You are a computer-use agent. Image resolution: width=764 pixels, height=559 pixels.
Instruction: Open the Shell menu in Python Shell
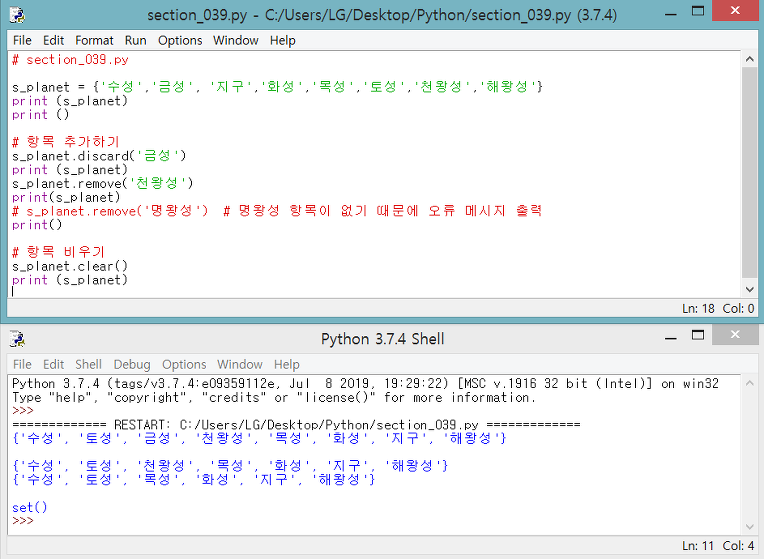88,365
